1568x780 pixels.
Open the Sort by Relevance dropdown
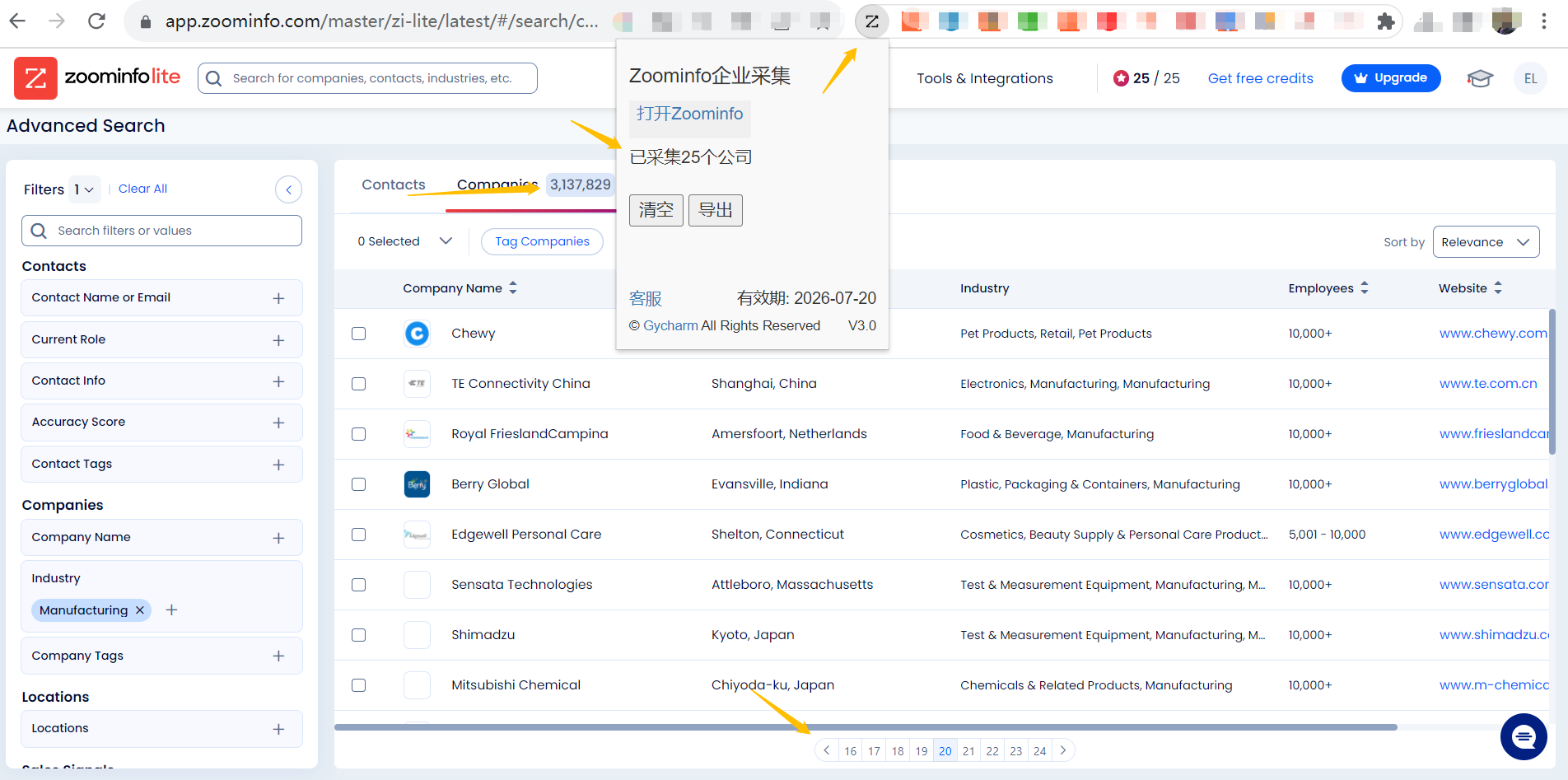[1486, 242]
